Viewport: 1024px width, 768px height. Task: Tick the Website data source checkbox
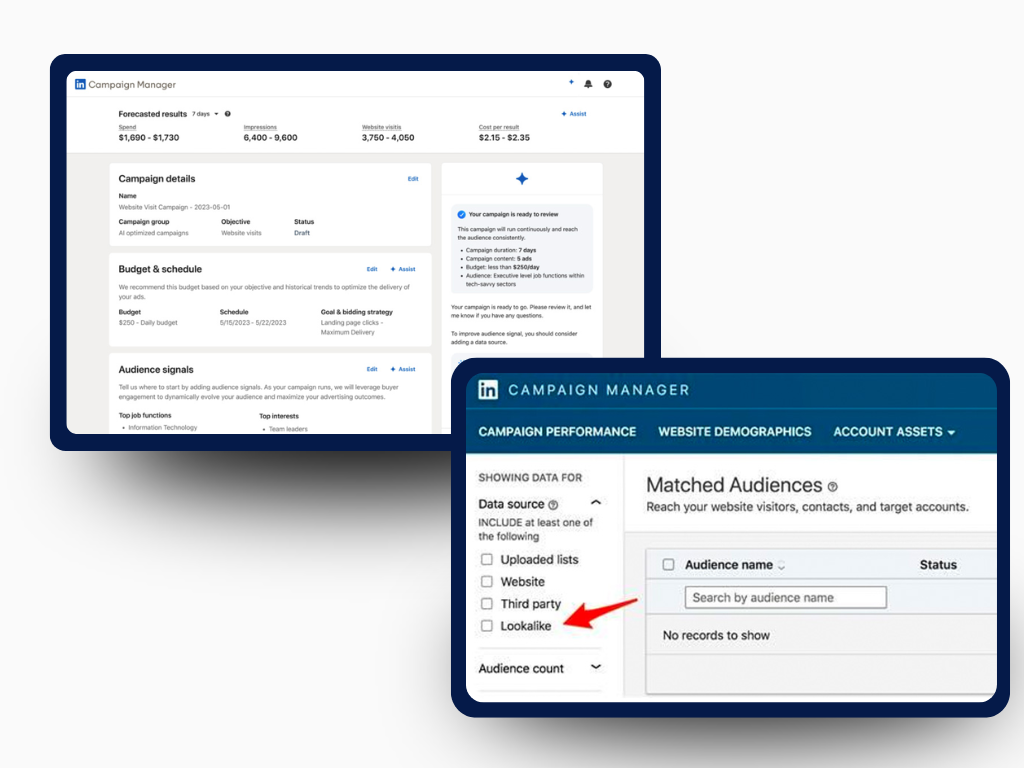coord(487,582)
